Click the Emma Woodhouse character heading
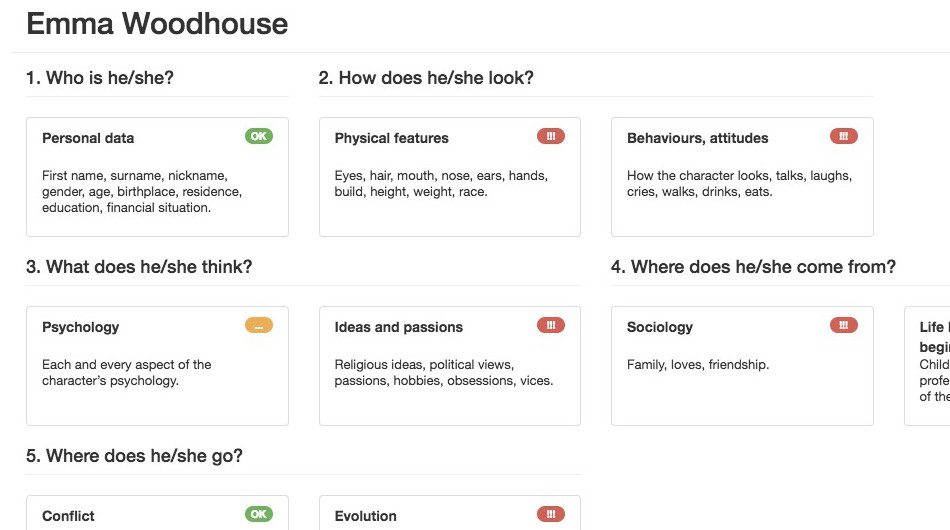The height and width of the screenshot is (530, 950). click(157, 24)
